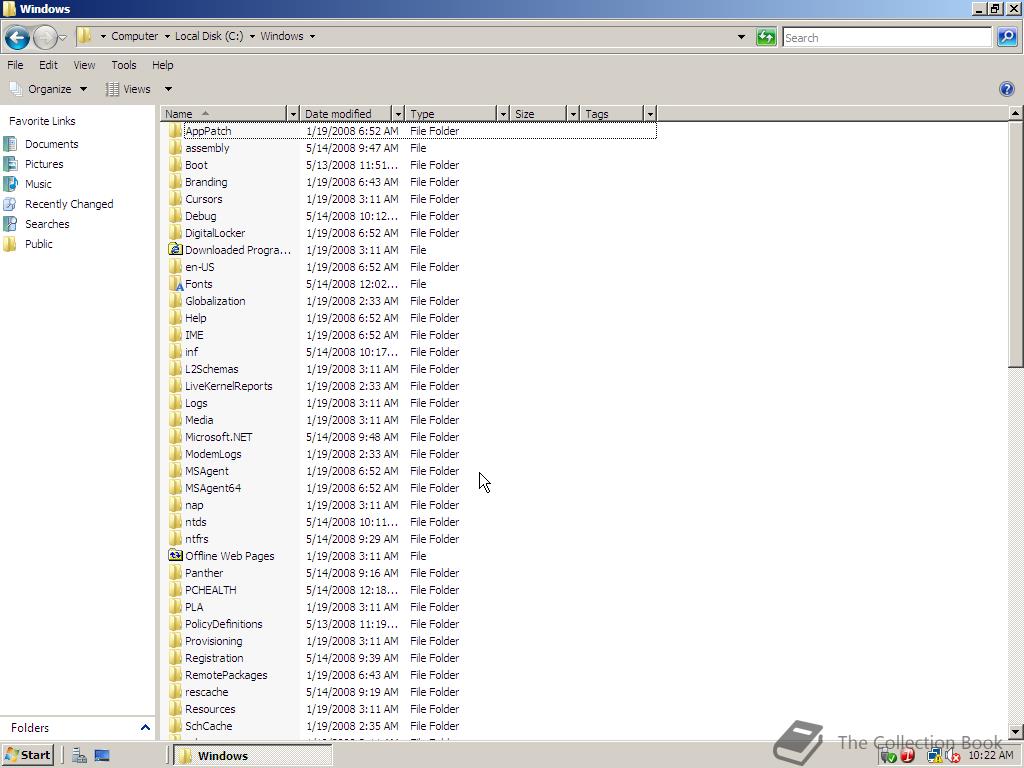Select the LiveKernelReports folder row
Viewport: 1024px width, 768px height.
click(411, 386)
